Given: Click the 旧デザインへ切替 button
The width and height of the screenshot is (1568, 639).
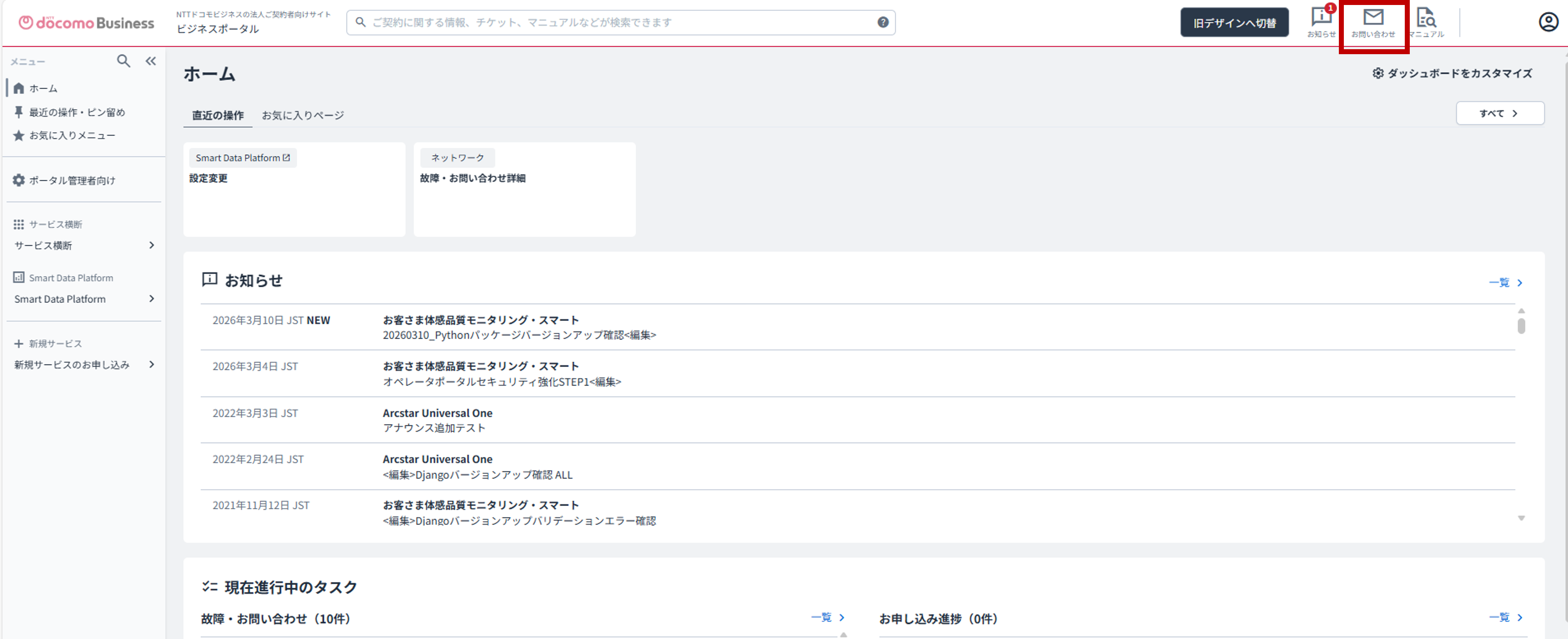Looking at the screenshot, I should (x=1234, y=22).
